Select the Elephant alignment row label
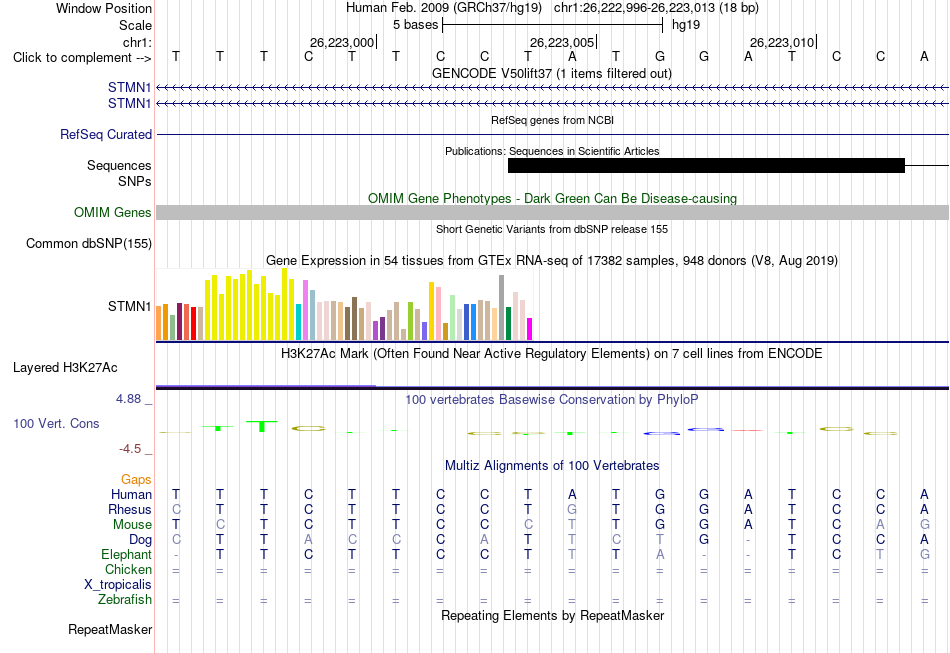The width and height of the screenshot is (950, 653). (126, 554)
